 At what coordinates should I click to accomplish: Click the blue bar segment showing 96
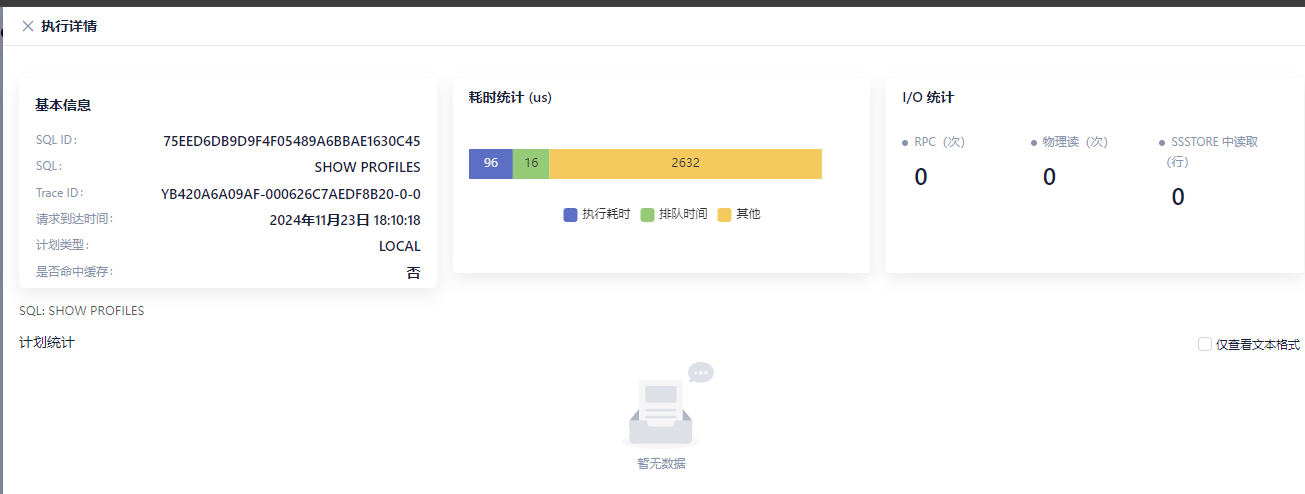pyautogui.click(x=491, y=163)
